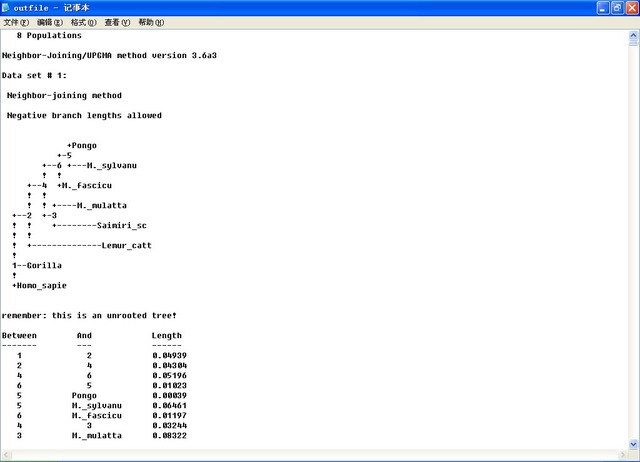Click the tree label '+Homo_sapie'
This screenshot has height=462, width=640.
point(39,286)
